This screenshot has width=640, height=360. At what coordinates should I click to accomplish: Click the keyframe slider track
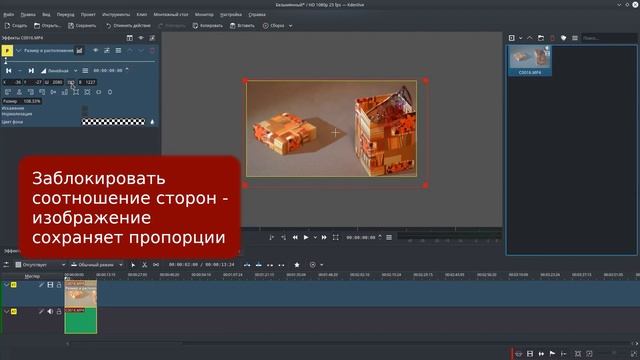tap(80, 62)
